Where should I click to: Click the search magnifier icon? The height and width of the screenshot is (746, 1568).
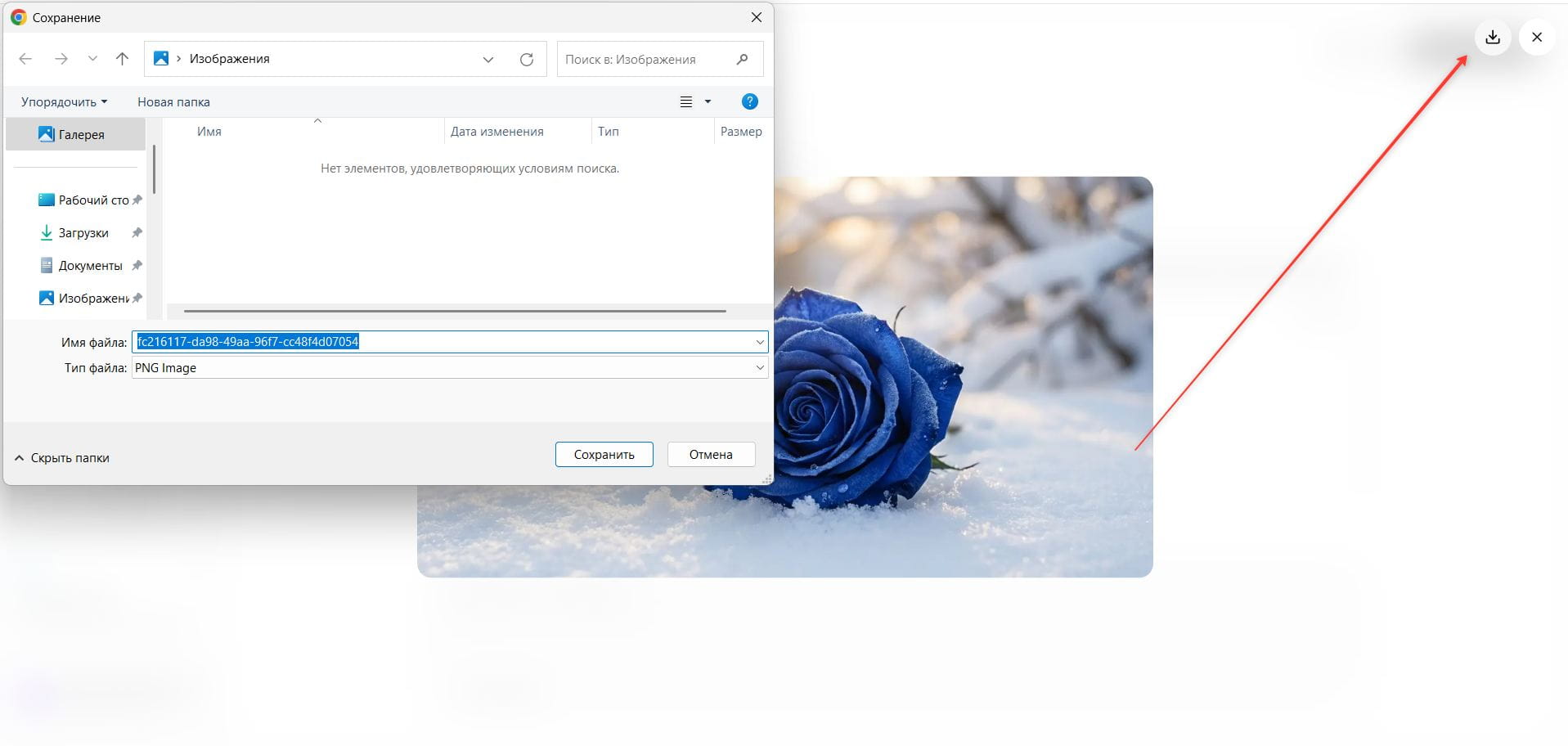[742, 60]
